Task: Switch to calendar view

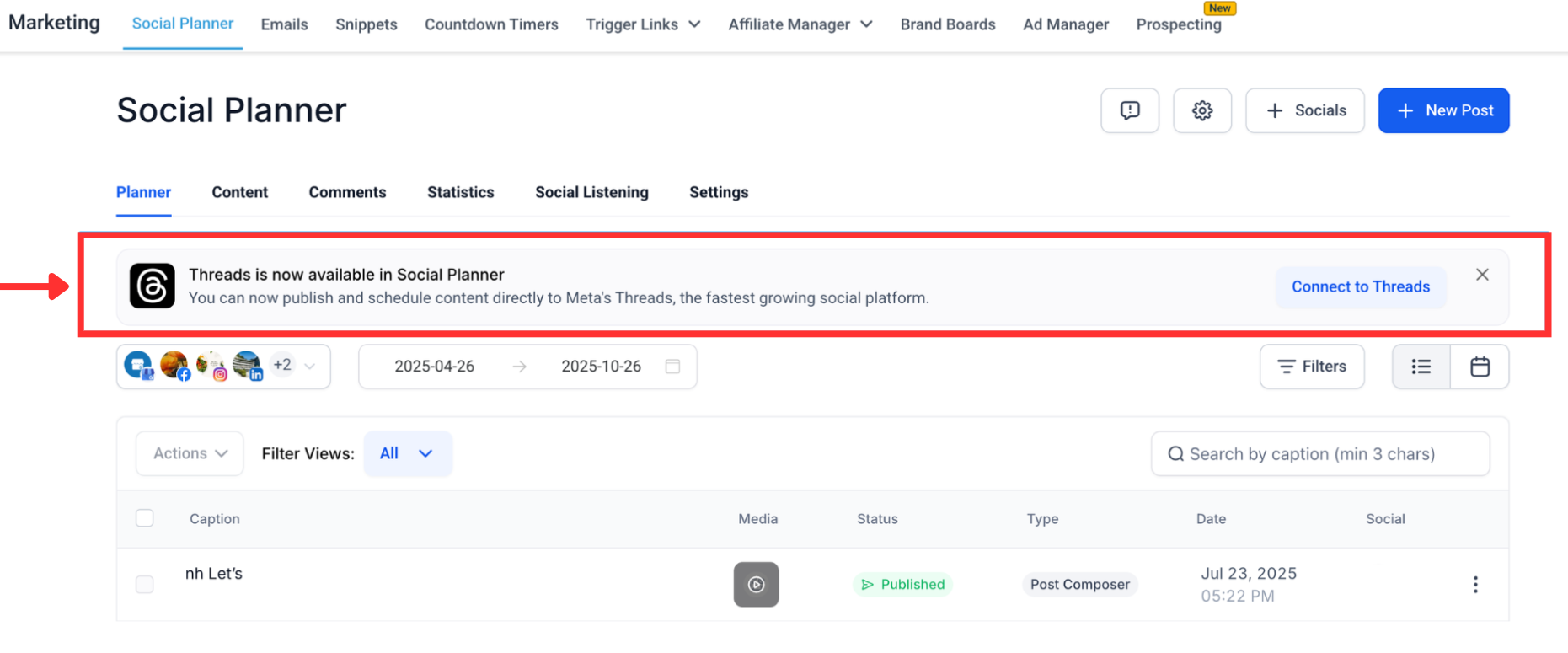Action: tap(1480, 367)
